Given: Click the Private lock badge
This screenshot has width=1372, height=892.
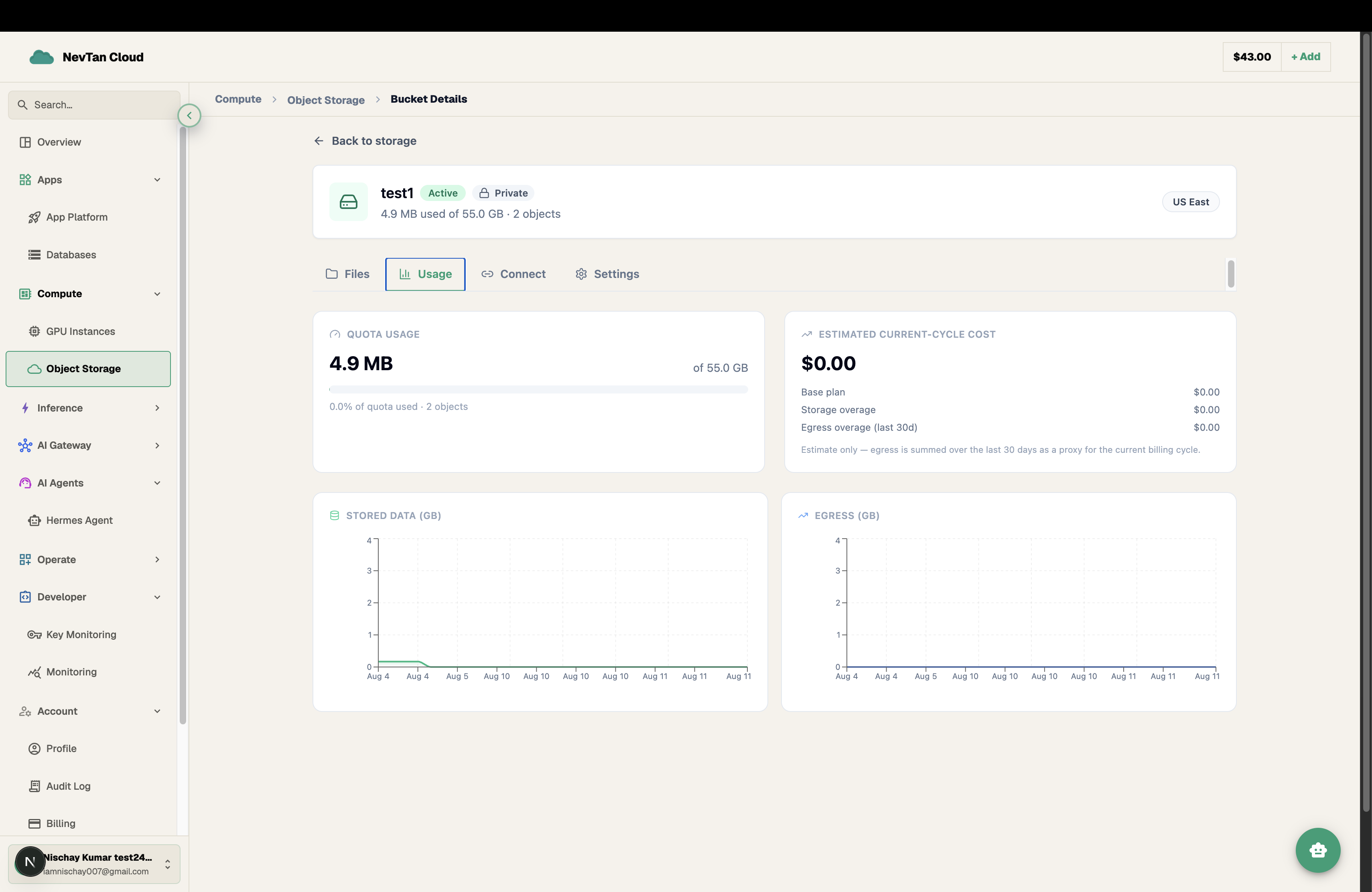Looking at the screenshot, I should 503,193.
